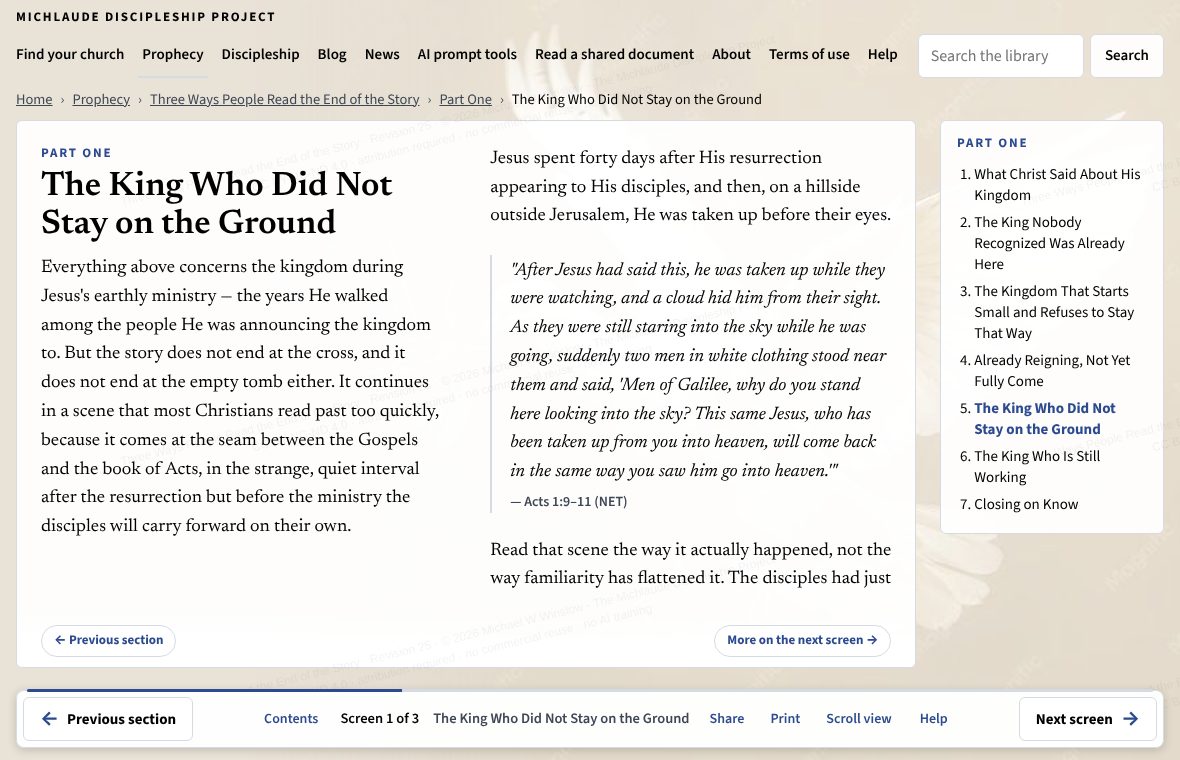Open The King Nobody Recognized section
Viewport: 1180px width, 760px height.
coord(1050,243)
